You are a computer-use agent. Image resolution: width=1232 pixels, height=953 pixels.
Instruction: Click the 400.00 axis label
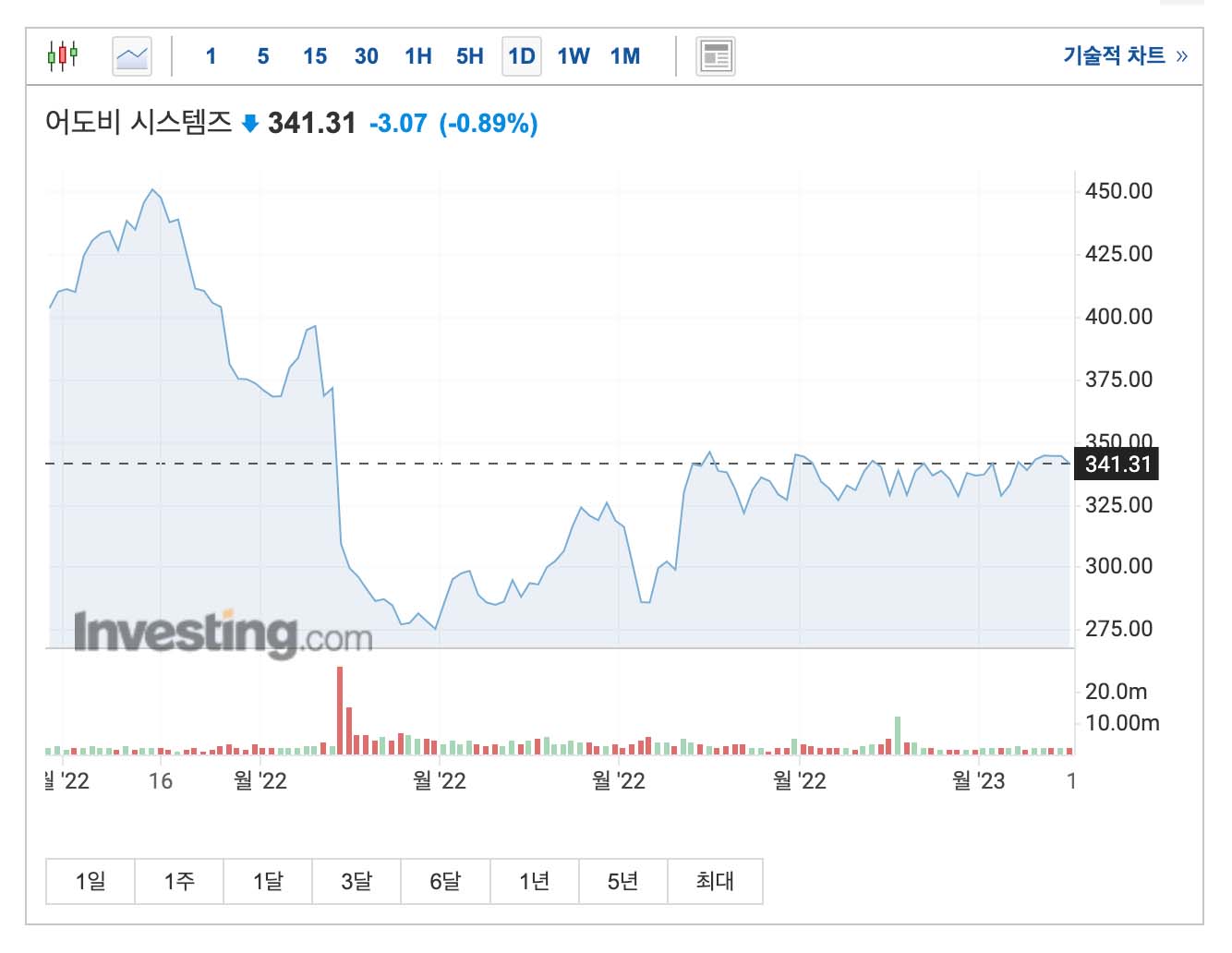coord(1118,317)
